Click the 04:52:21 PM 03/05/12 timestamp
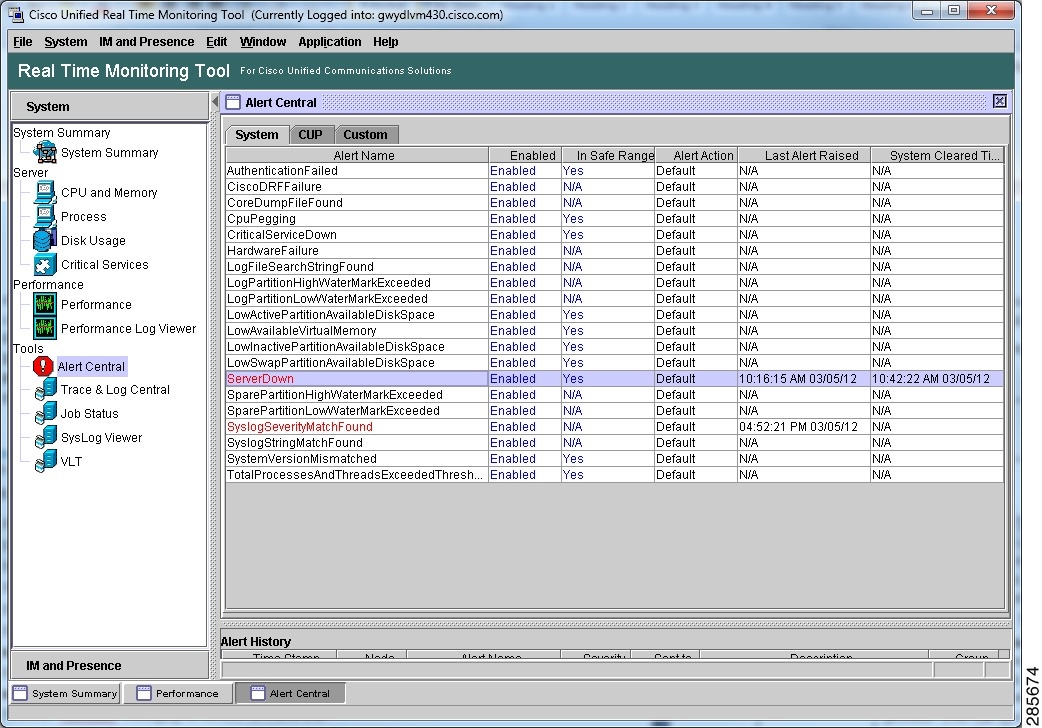 click(x=798, y=427)
